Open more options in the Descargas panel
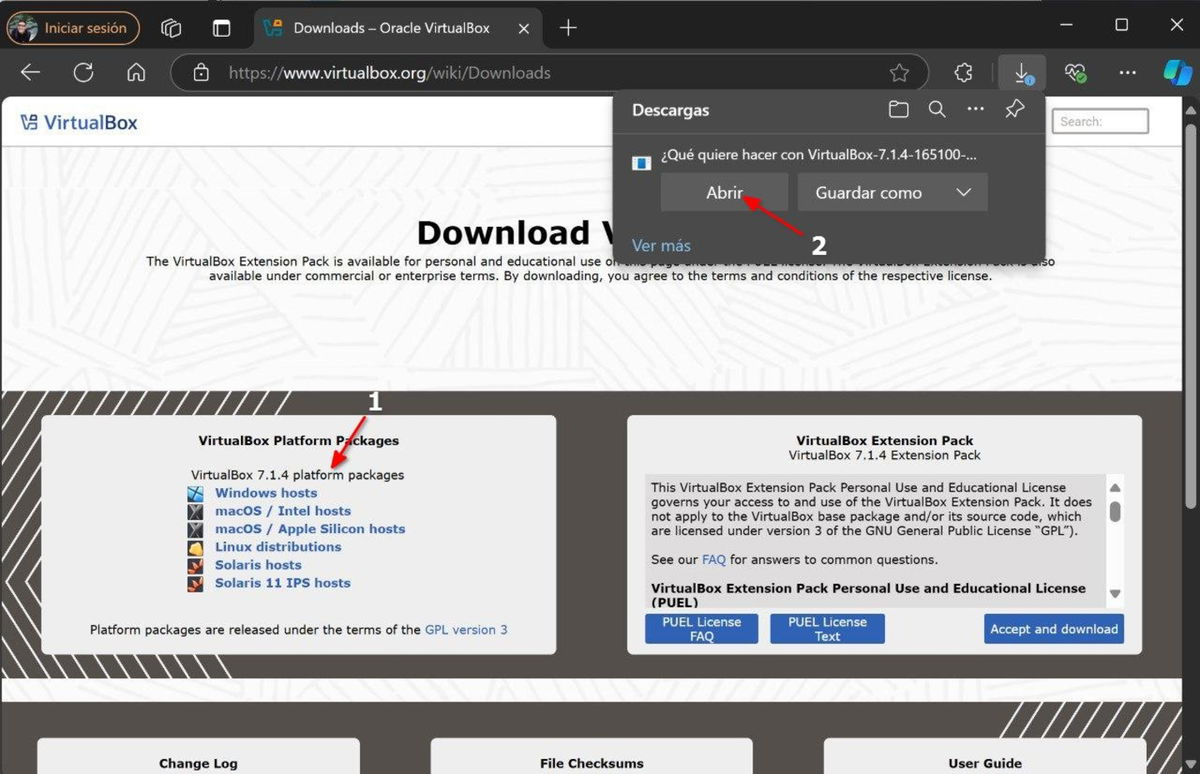 [975, 110]
